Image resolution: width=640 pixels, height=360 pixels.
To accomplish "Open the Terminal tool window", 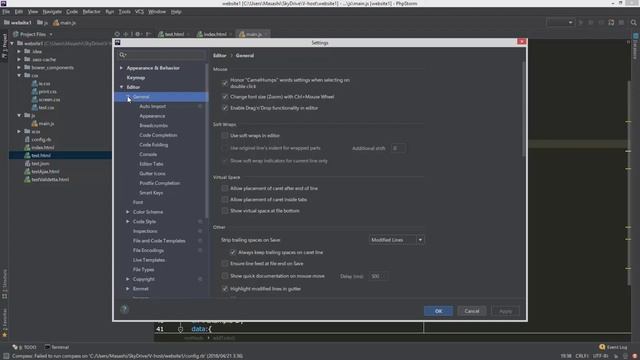I will [x=57, y=347].
